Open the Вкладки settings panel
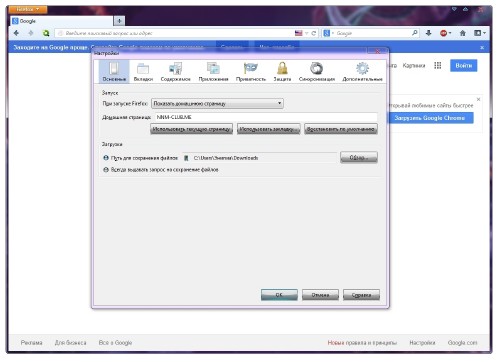The height and width of the screenshot is (362, 500). (x=143, y=71)
